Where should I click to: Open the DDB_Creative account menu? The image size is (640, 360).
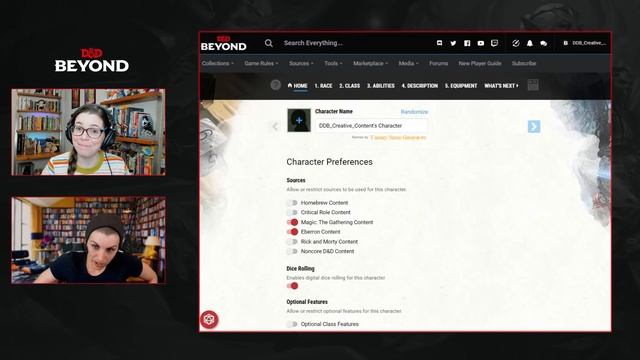pyautogui.click(x=584, y=43)
